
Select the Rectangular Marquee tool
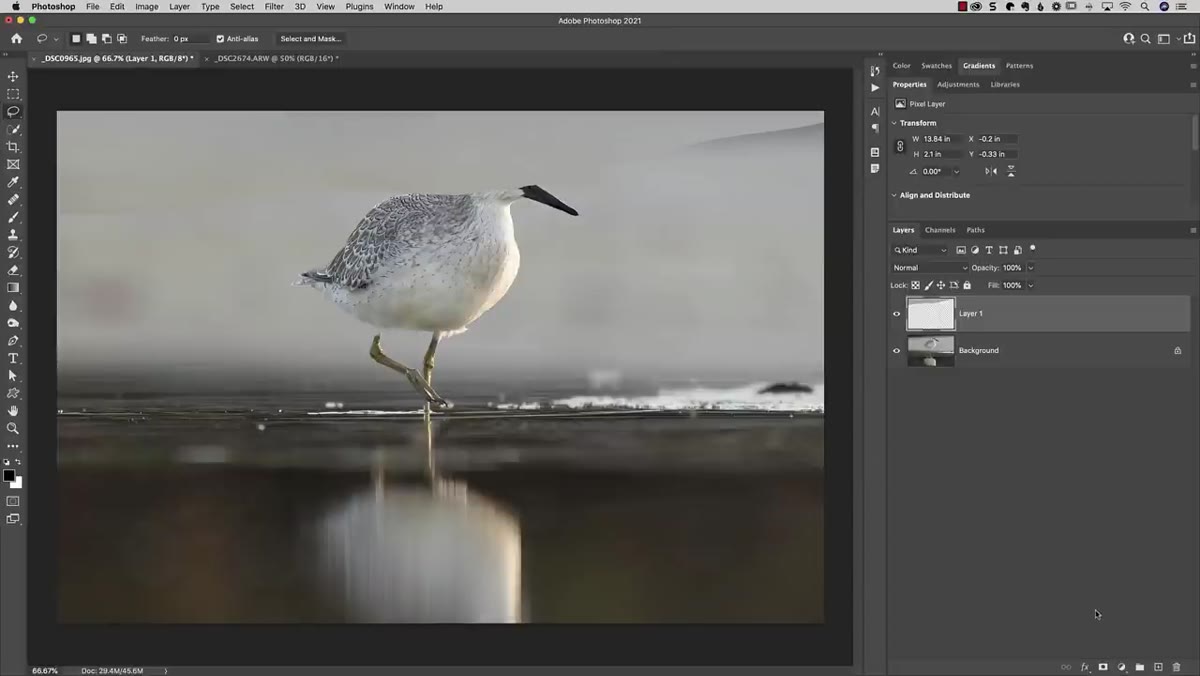click(x=13, y=94)
